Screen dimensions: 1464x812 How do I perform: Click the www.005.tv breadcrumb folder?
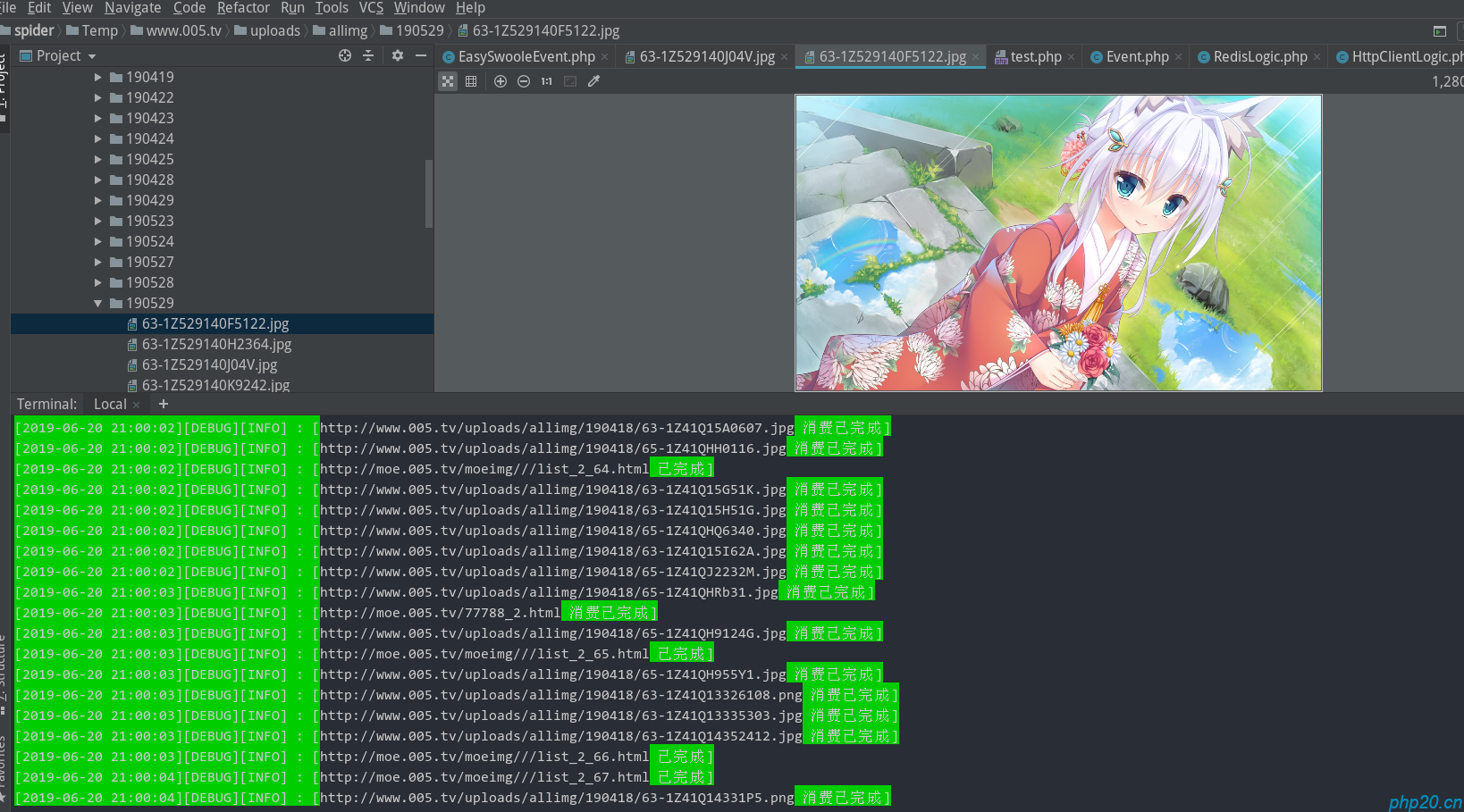(x=176, y=30)
